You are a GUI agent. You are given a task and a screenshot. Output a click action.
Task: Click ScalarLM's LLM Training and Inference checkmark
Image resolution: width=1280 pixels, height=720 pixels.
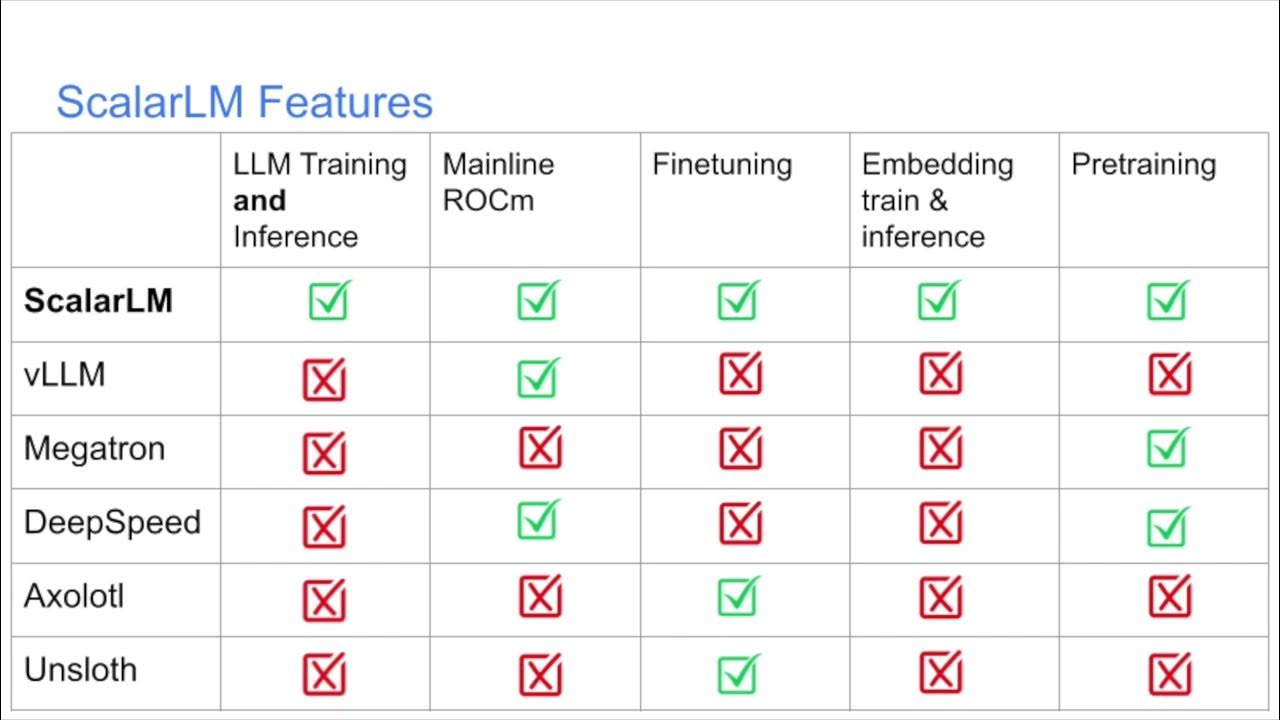point(328,301)
